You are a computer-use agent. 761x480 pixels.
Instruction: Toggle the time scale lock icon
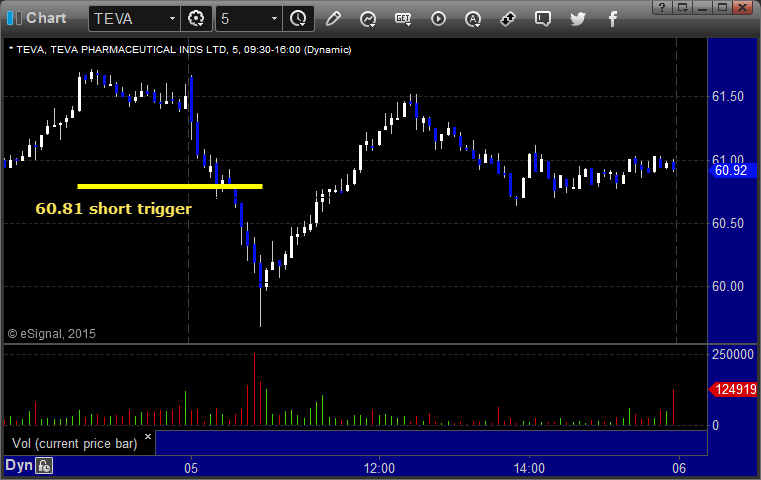point(44,466)
